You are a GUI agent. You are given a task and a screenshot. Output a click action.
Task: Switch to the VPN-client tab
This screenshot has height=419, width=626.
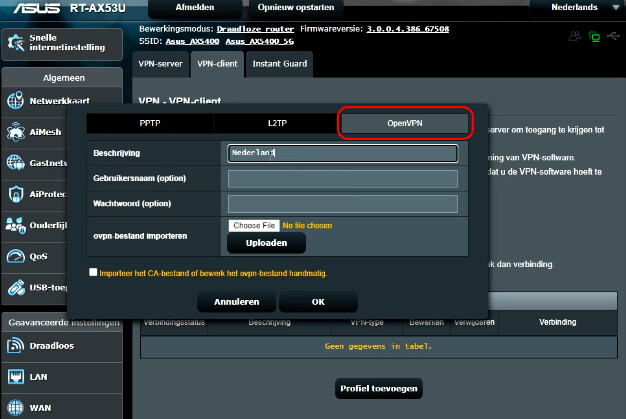[x=217, y=64]
